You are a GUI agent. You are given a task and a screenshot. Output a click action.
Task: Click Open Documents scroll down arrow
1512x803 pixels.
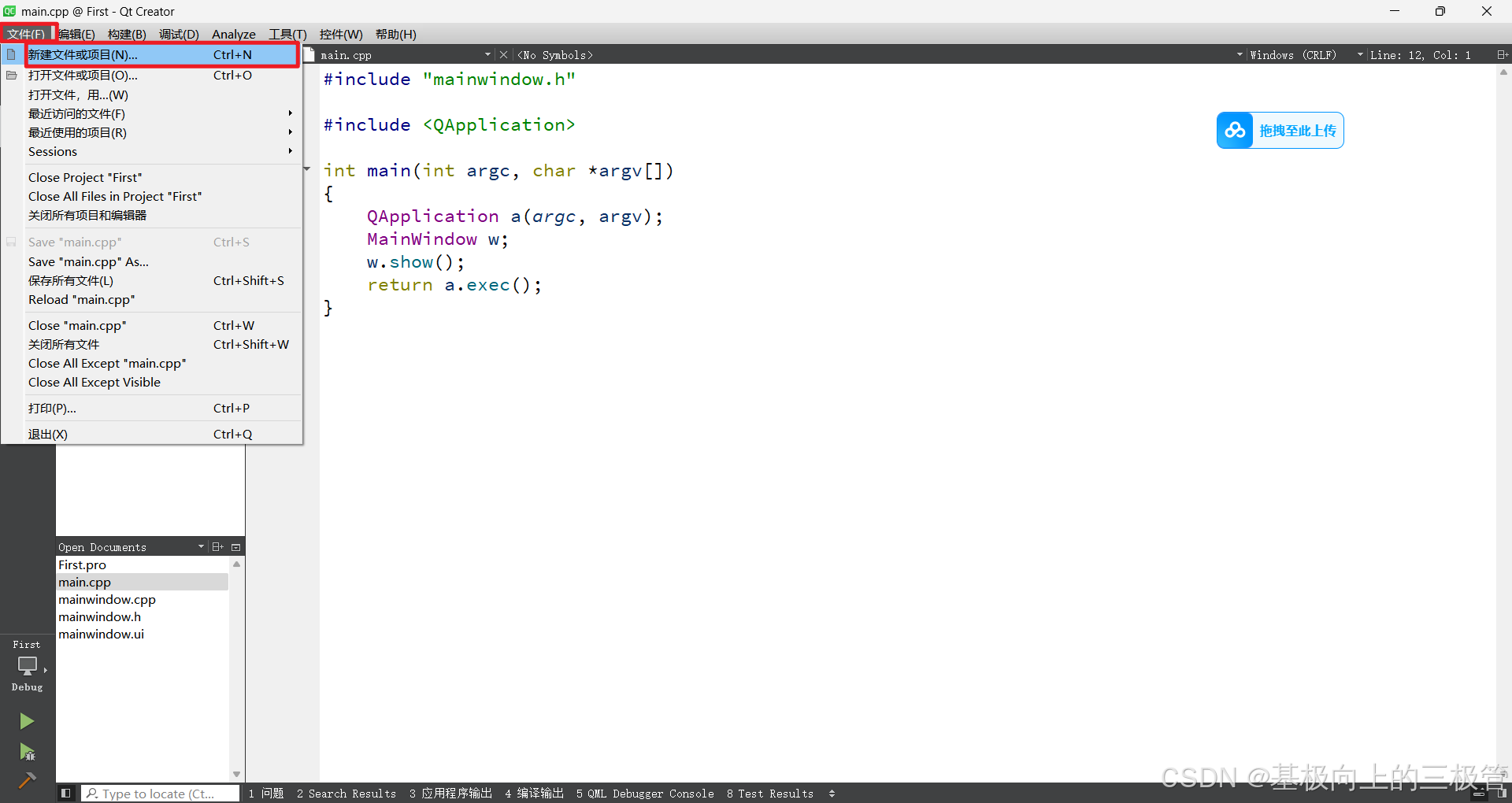236,775
